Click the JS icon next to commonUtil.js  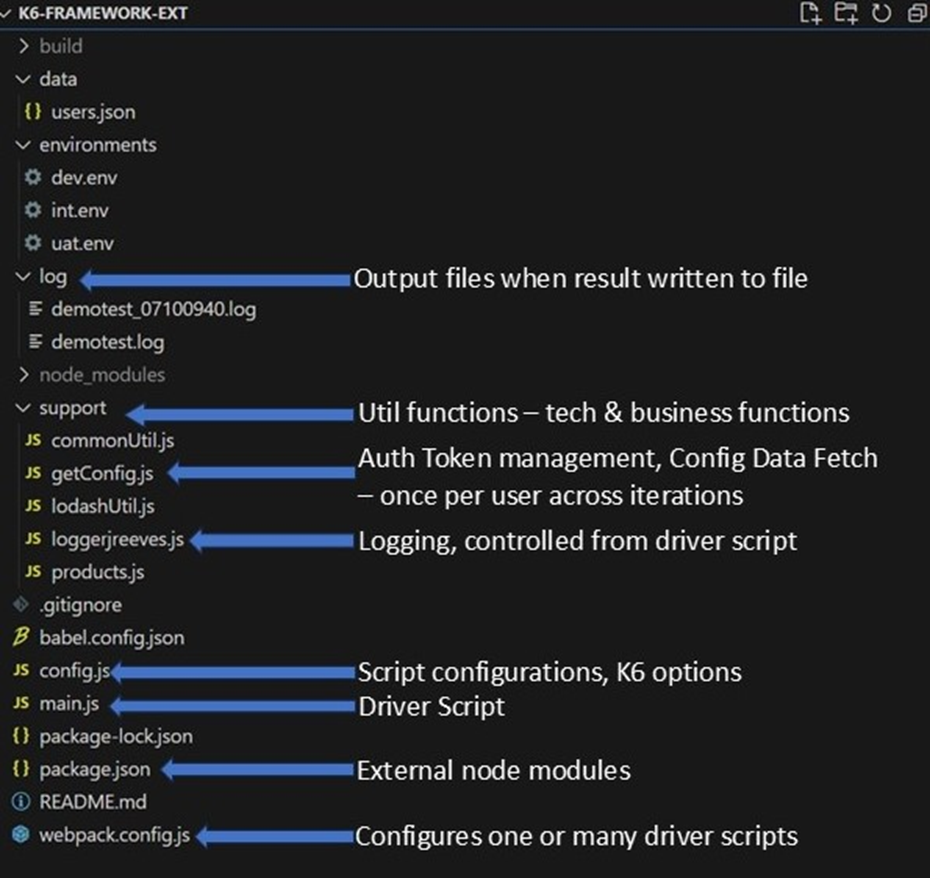pos(33,439)
